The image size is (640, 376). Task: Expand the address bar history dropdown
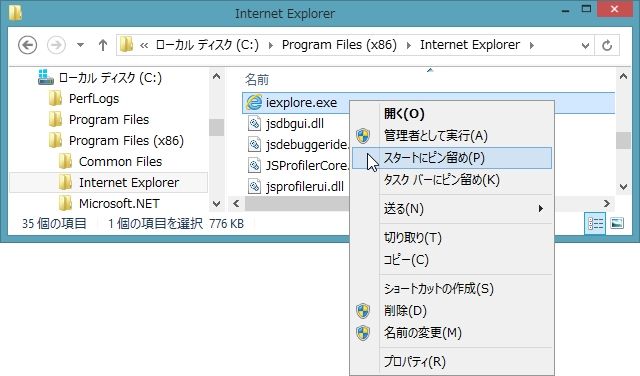(x=585, y=45)
